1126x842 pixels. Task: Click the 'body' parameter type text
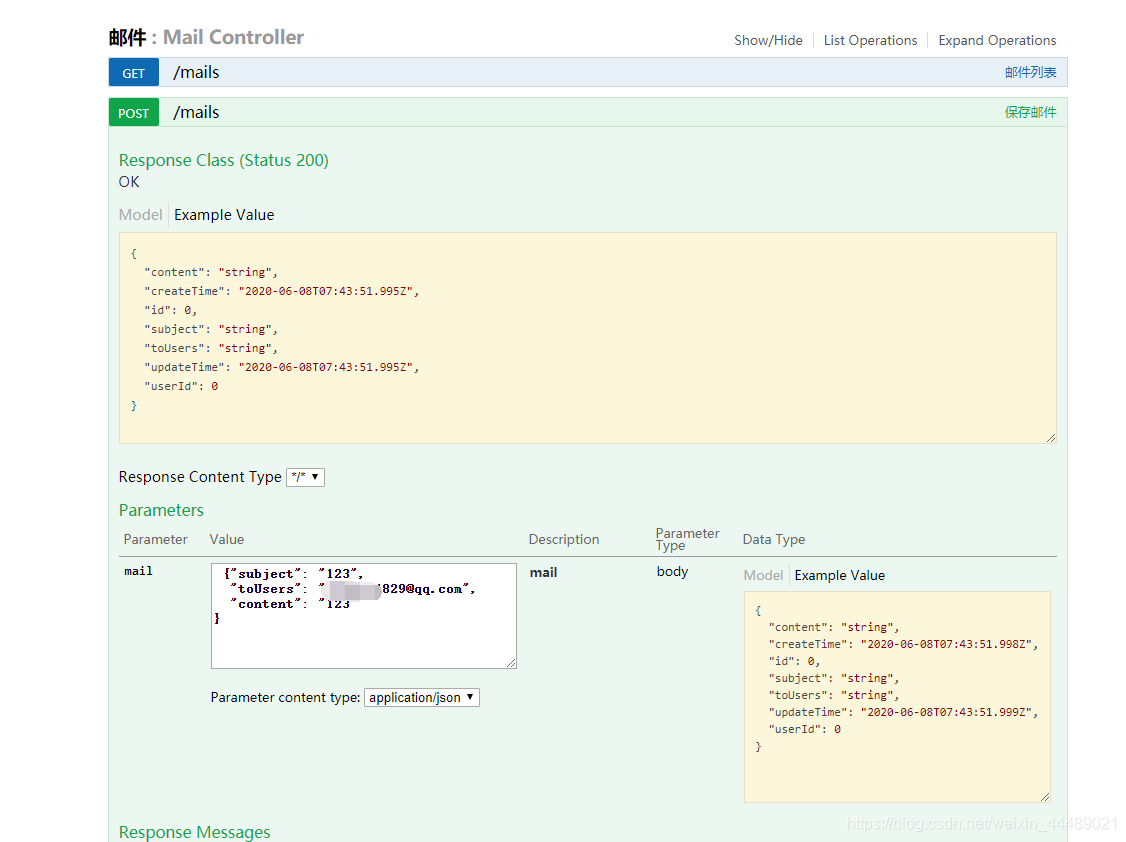pos(672,572)
